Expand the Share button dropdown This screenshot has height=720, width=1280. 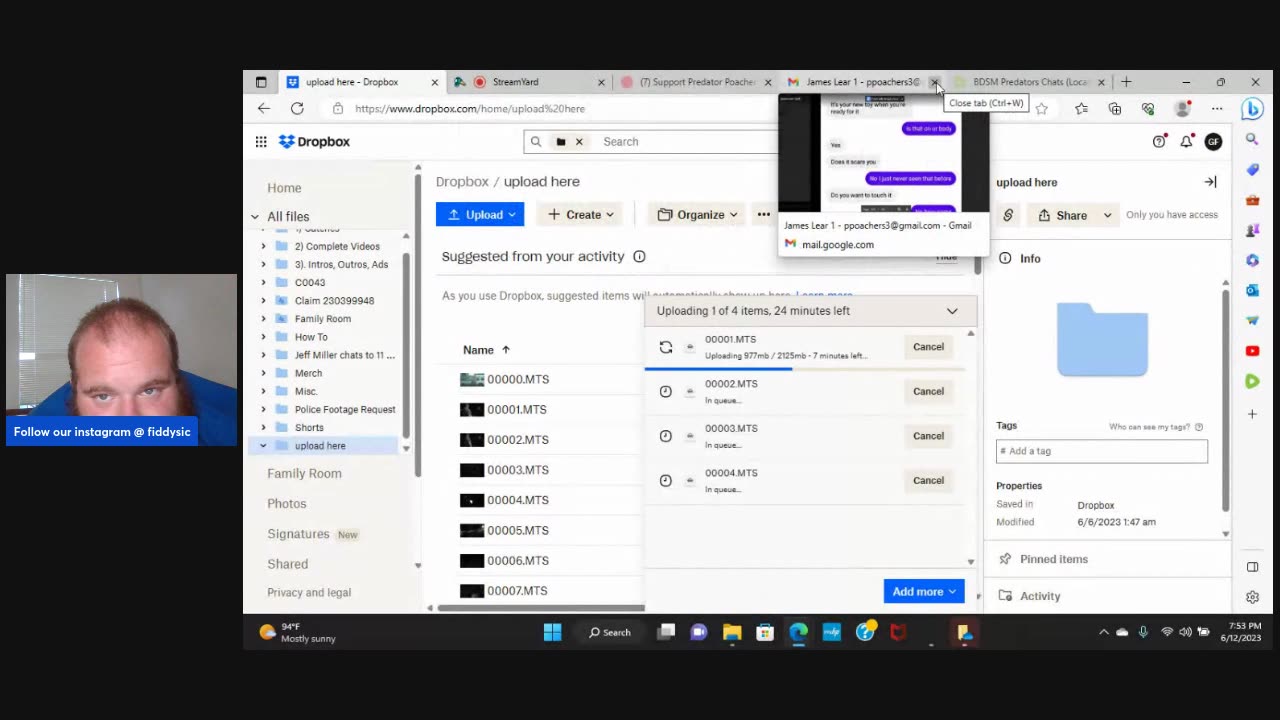point(1107,215)
